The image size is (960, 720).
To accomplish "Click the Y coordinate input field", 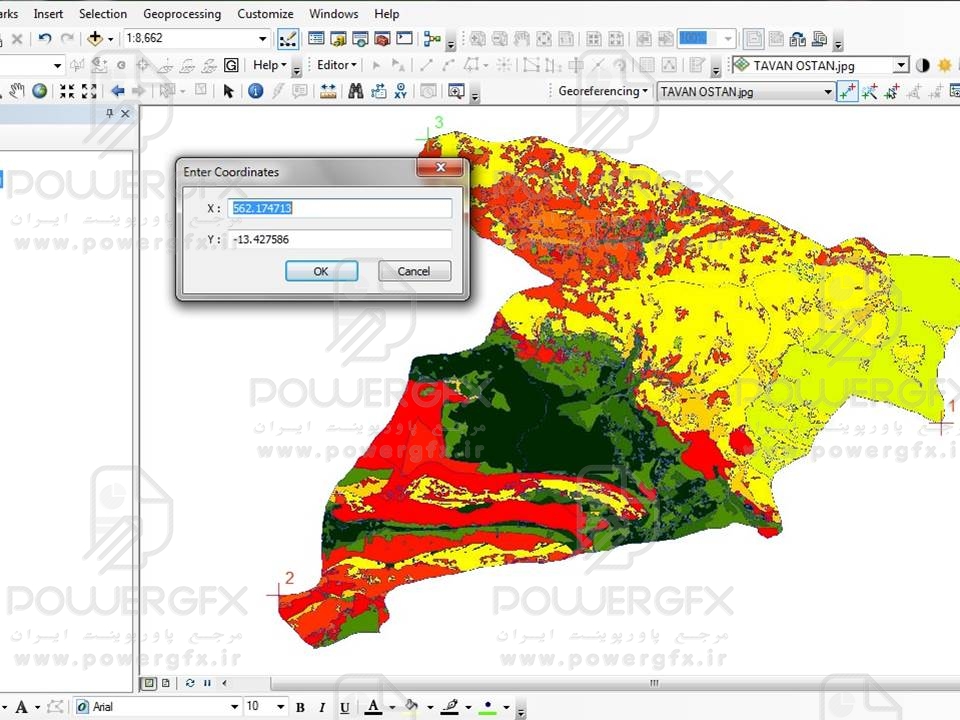I will (x=340, y=240).
